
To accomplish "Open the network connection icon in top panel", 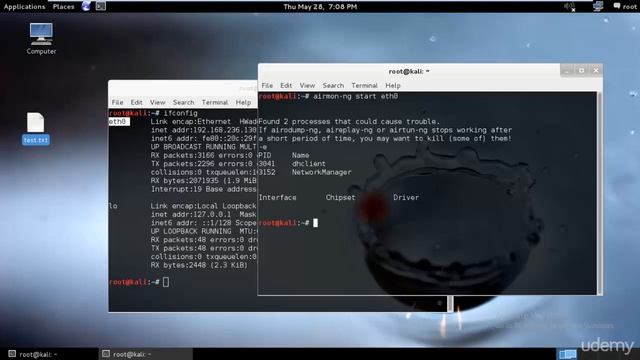I will tap(598, 6).
